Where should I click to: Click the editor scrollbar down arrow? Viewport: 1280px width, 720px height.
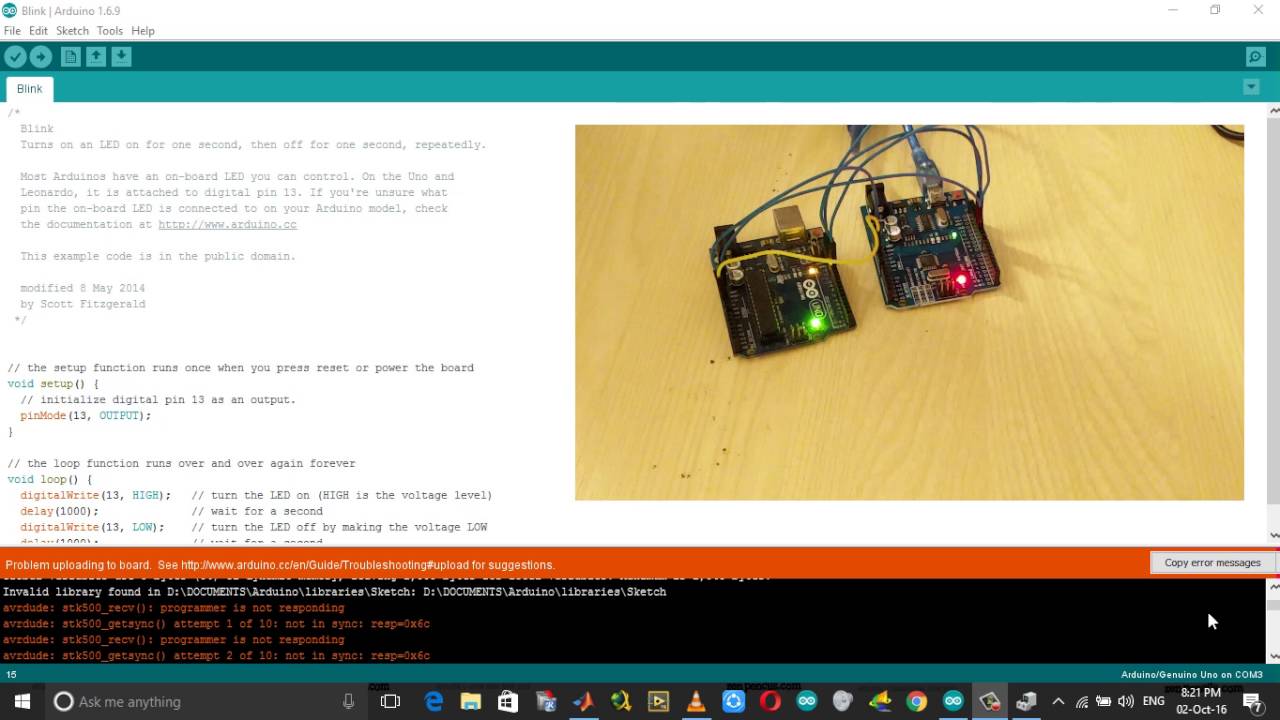tap(1273, 535)
